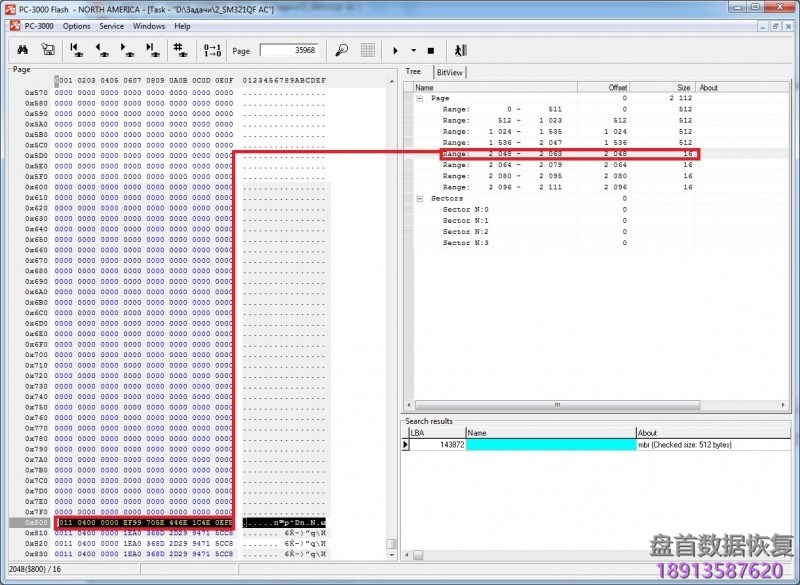
Task: Open dropdown arrow next to play button
Action: pos(413,50)
